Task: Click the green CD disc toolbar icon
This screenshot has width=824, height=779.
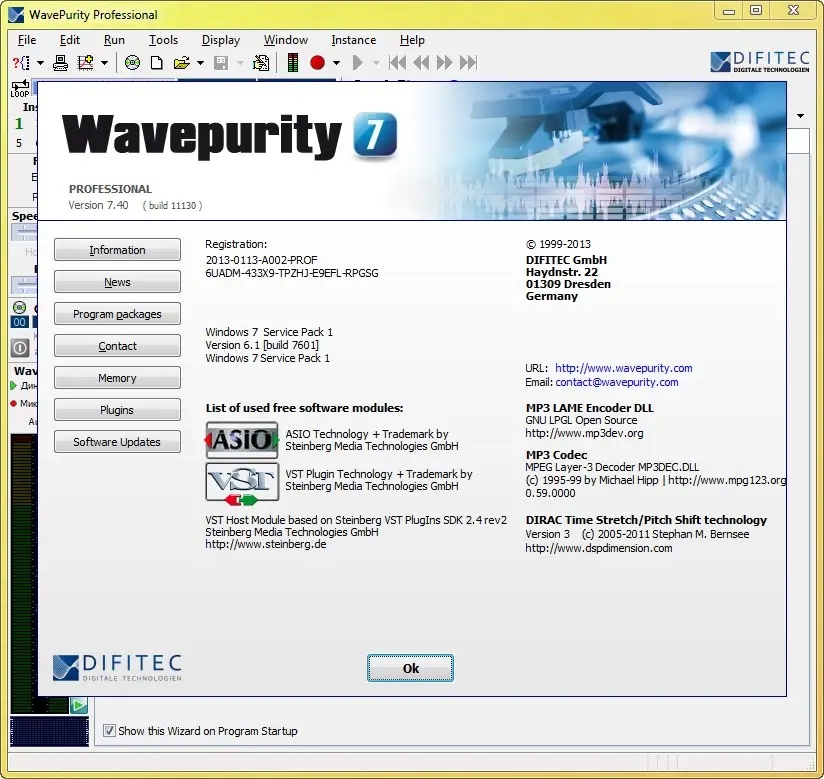Action: (x=132, y=63)
